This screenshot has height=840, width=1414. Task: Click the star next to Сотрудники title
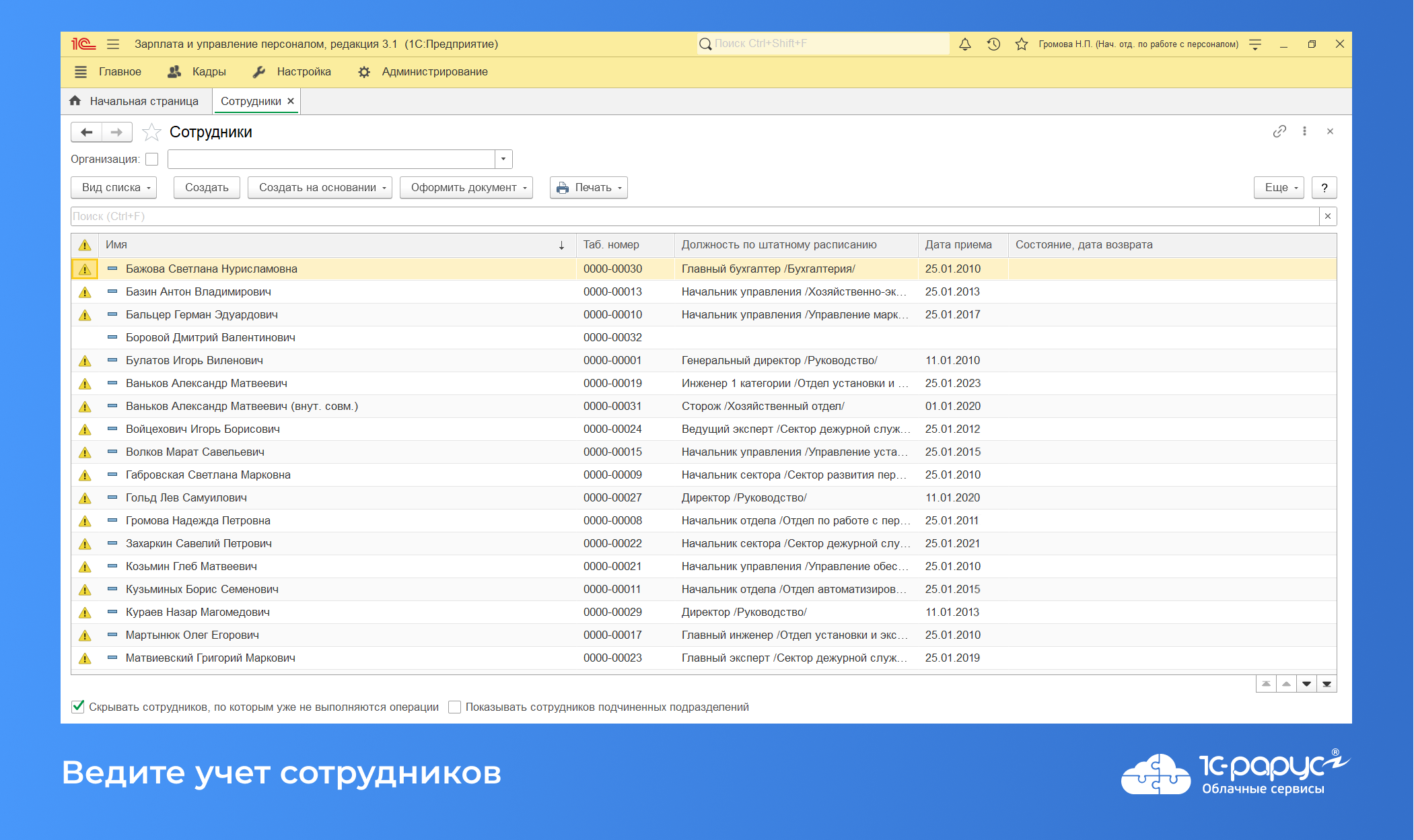[x=153, y=132]
